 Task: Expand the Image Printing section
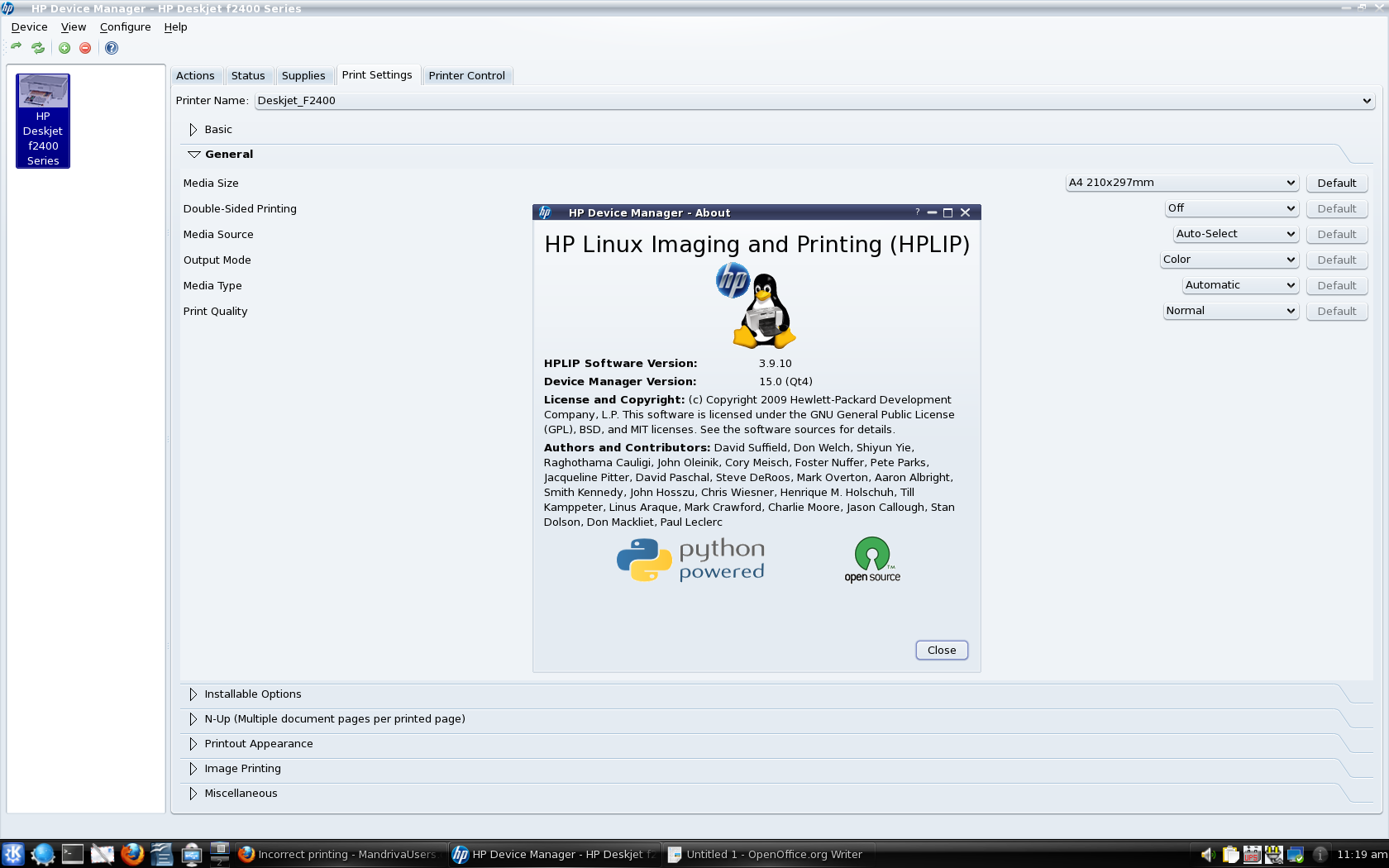tap(193, 769)
